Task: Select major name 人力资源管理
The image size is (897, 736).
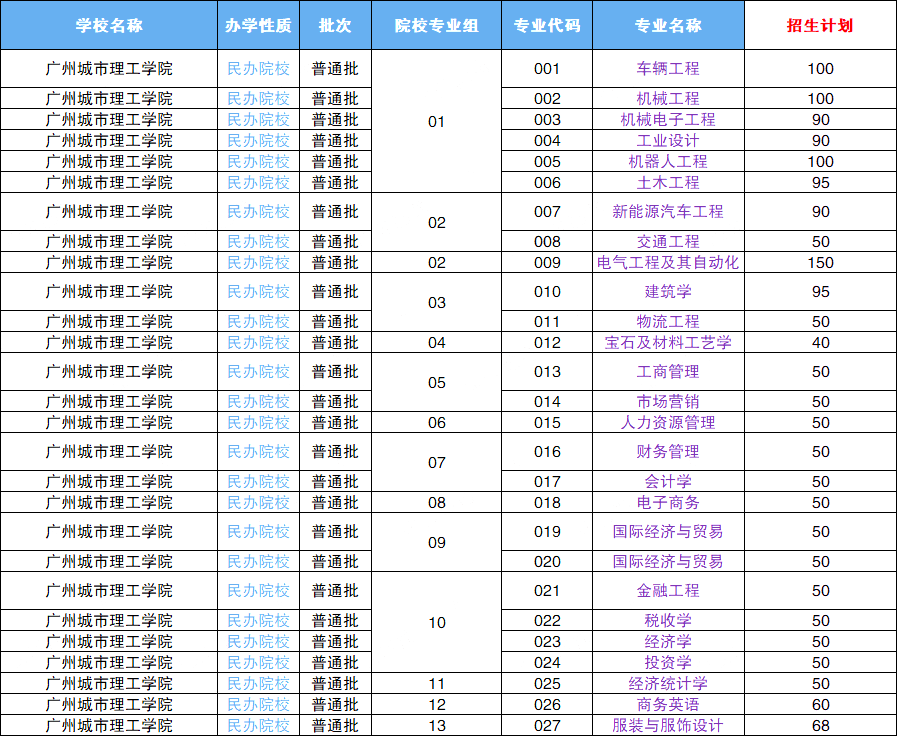Action: 668,423
